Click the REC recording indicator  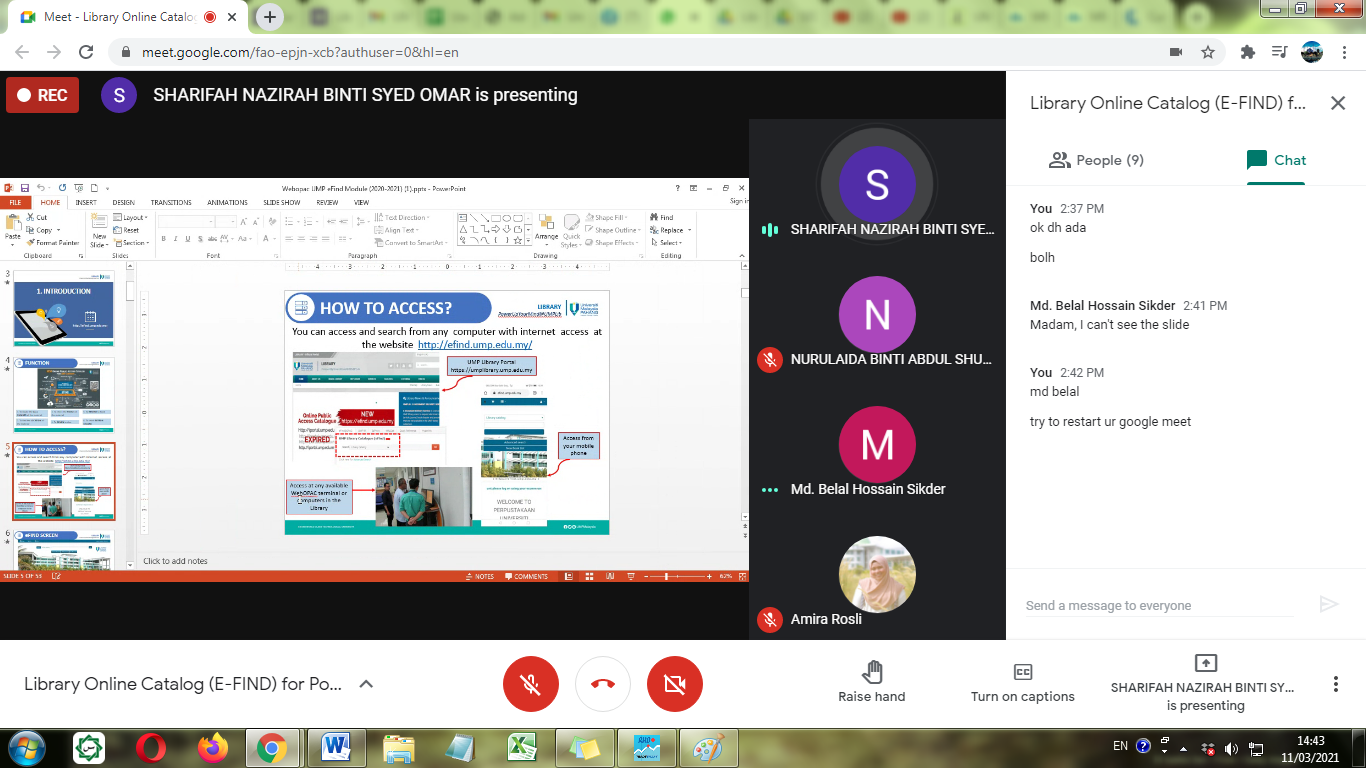coord(42,95)
